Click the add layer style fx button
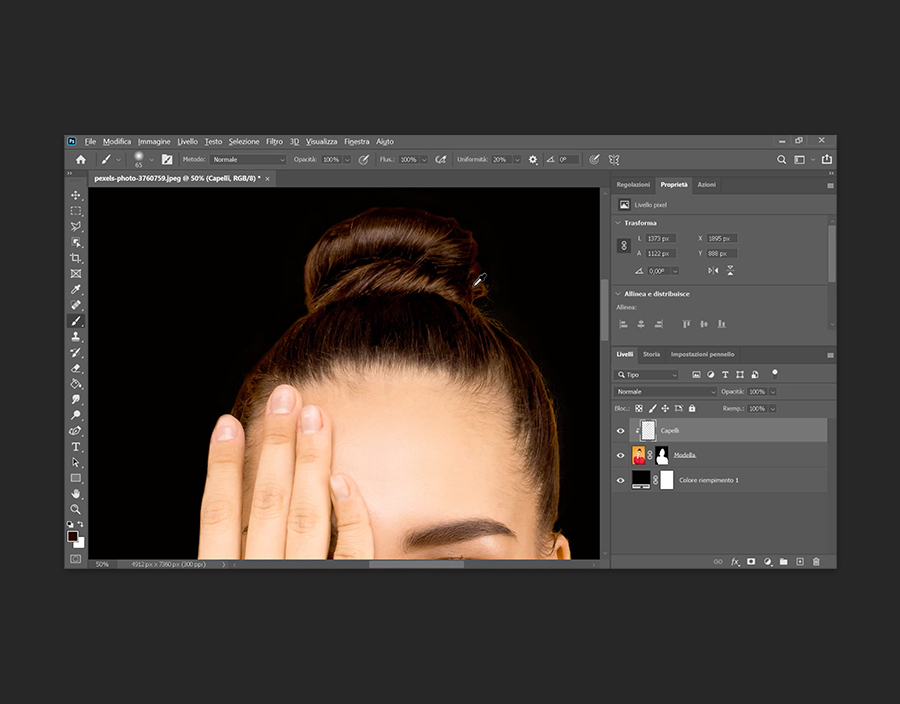 735,562
